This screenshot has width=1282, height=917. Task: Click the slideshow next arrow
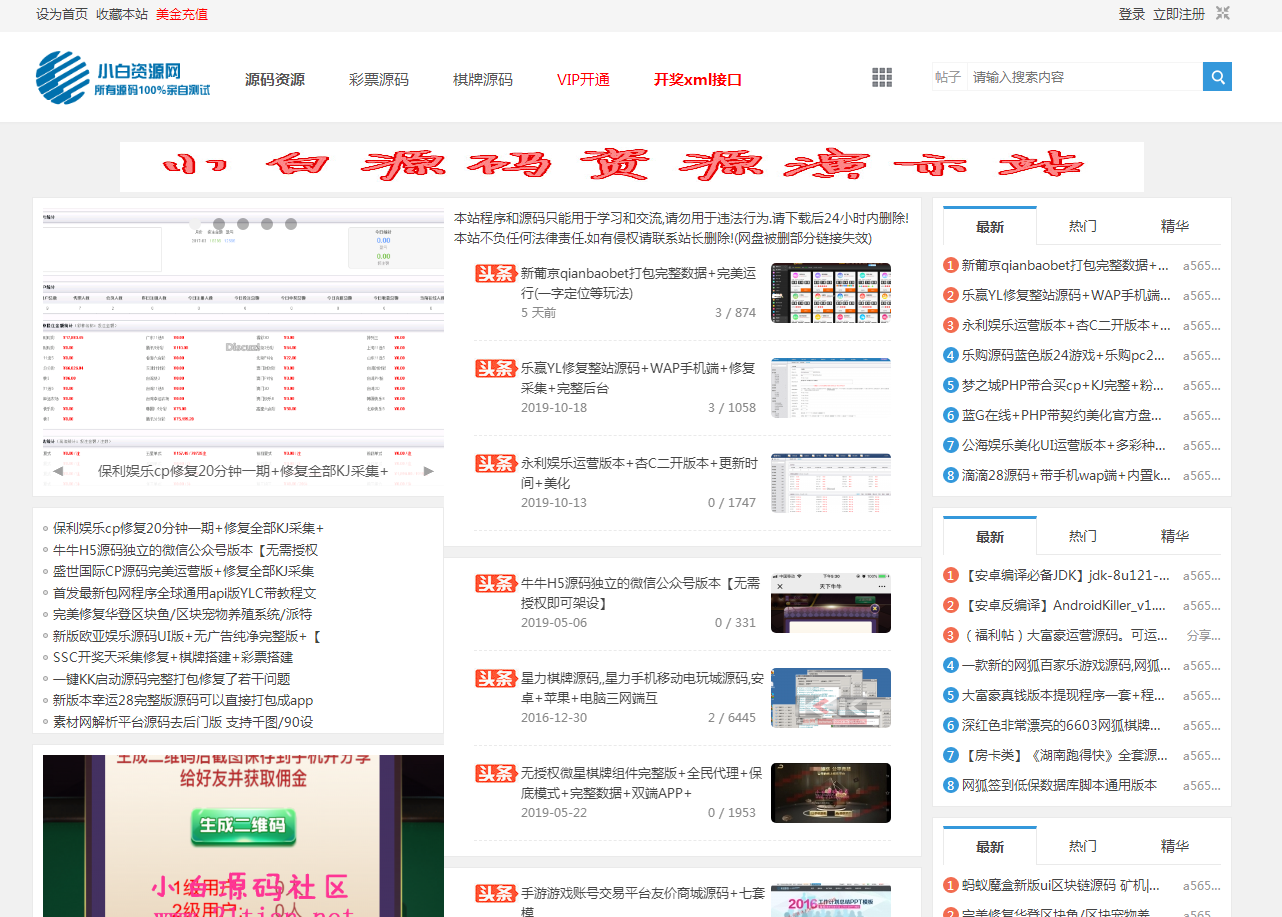pos(429,471)
